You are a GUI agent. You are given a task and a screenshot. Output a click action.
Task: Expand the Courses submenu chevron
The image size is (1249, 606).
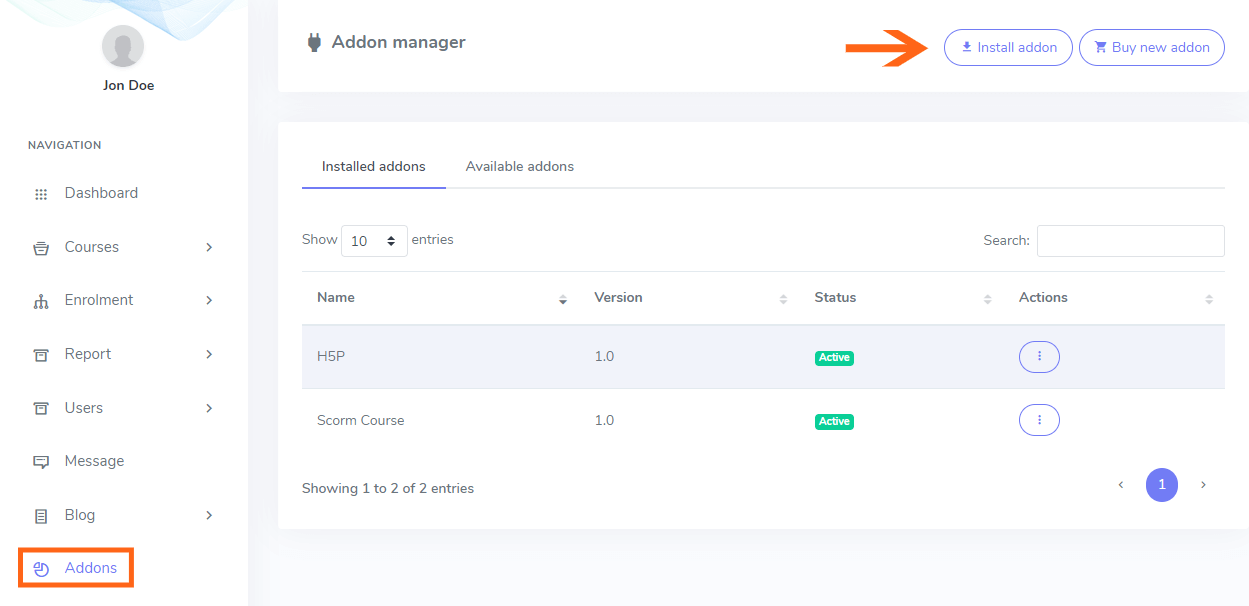pos(209,247)
